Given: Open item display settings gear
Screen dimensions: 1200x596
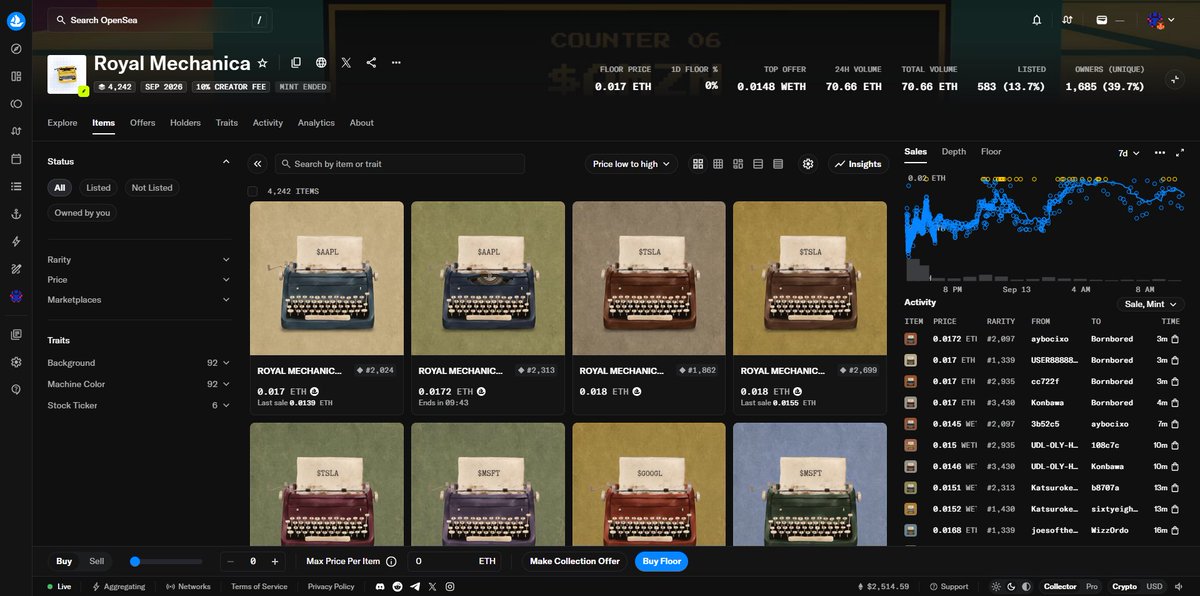Looking at the screenshot, I should (x=808, y=164).
